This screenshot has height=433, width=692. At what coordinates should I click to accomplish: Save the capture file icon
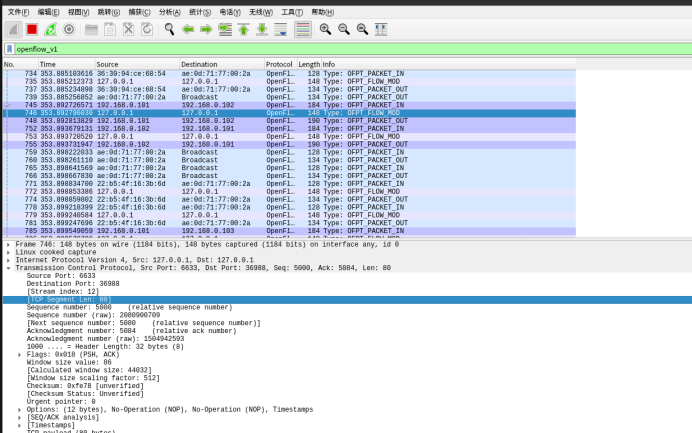[x=110, y=30]
